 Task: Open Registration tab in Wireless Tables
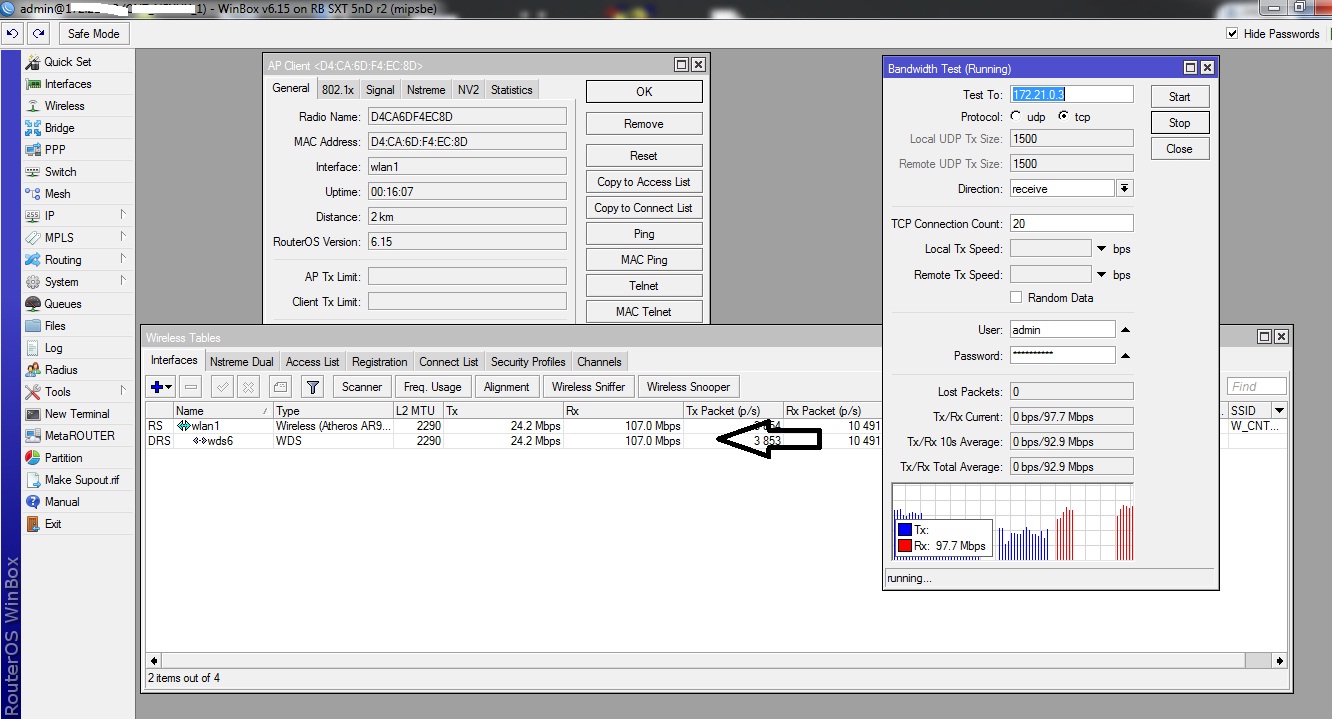click(380, 362)
